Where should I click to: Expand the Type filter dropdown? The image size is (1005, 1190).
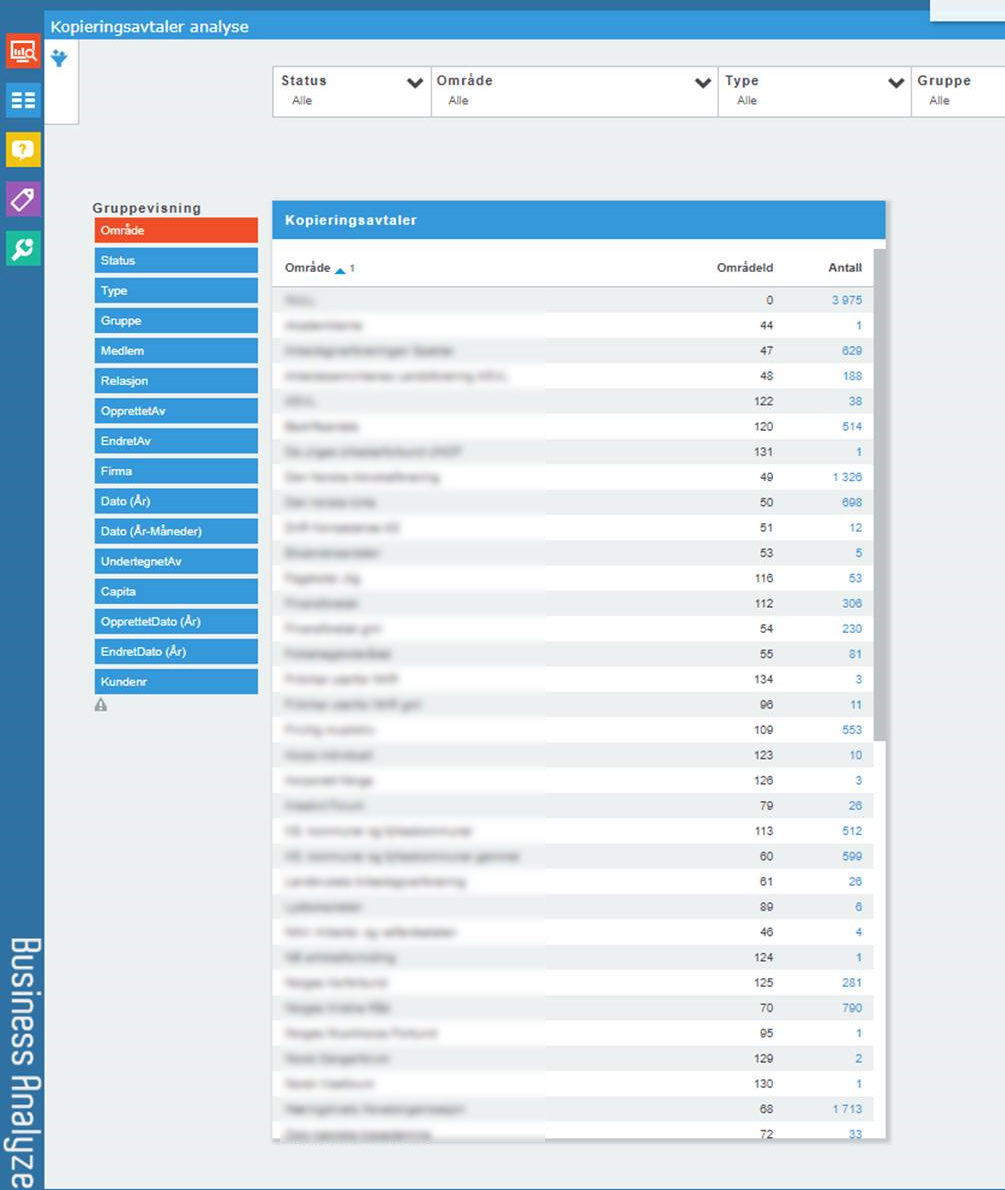896,83
